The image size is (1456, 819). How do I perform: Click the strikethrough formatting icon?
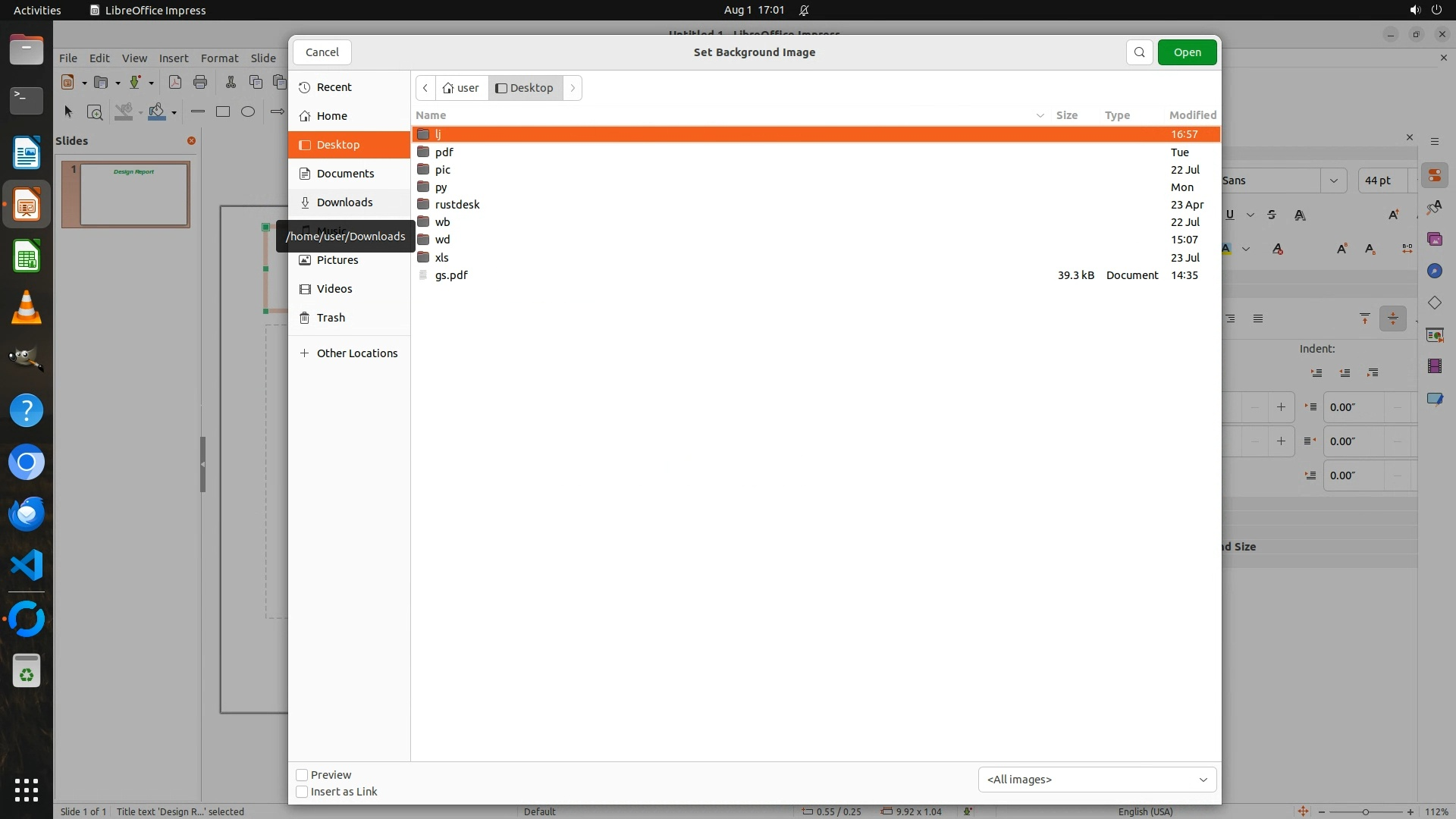click(1272, 215)
